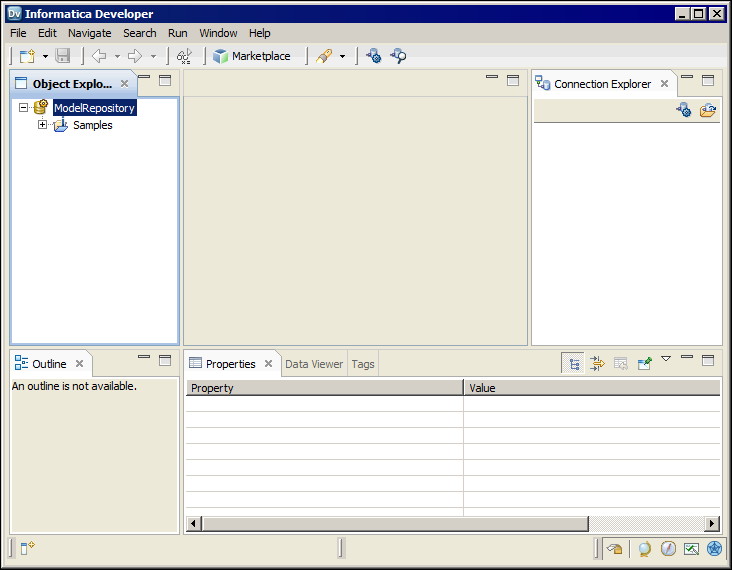Toggle Show Advanced Properties icon
This screenshot has height=570, width=732.
597,363
